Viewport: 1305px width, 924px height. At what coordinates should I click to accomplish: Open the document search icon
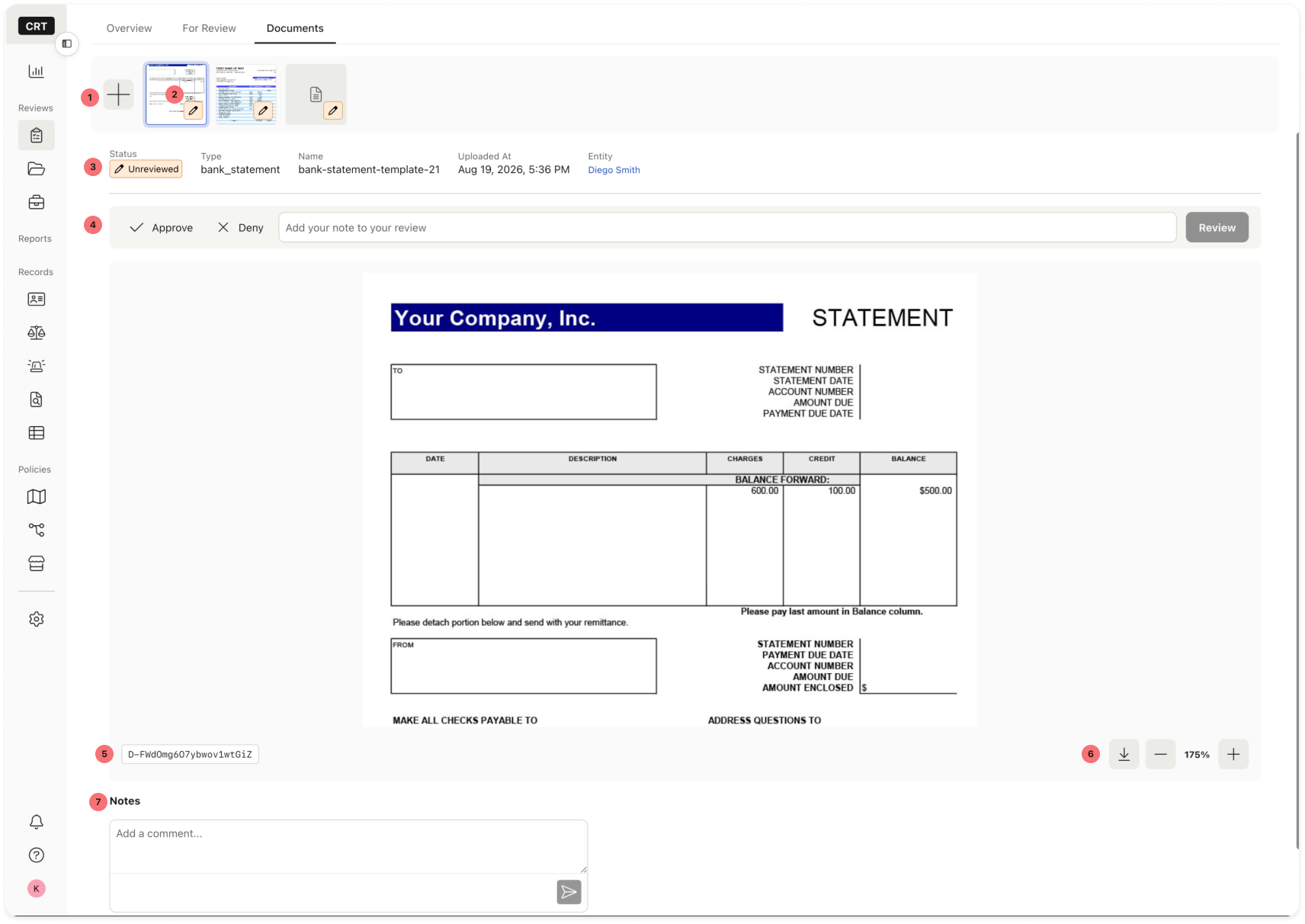[x=36, y=399]
